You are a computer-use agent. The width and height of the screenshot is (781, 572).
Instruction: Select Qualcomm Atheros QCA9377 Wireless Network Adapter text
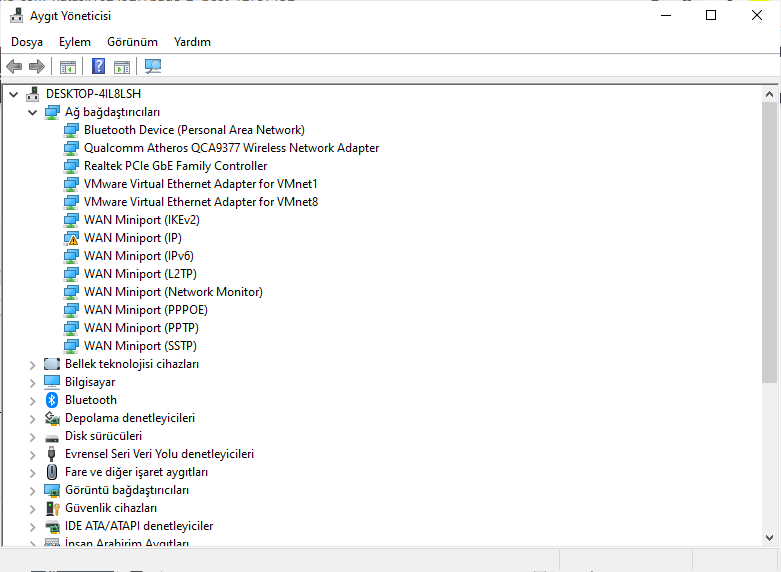(x=232, y=148)
